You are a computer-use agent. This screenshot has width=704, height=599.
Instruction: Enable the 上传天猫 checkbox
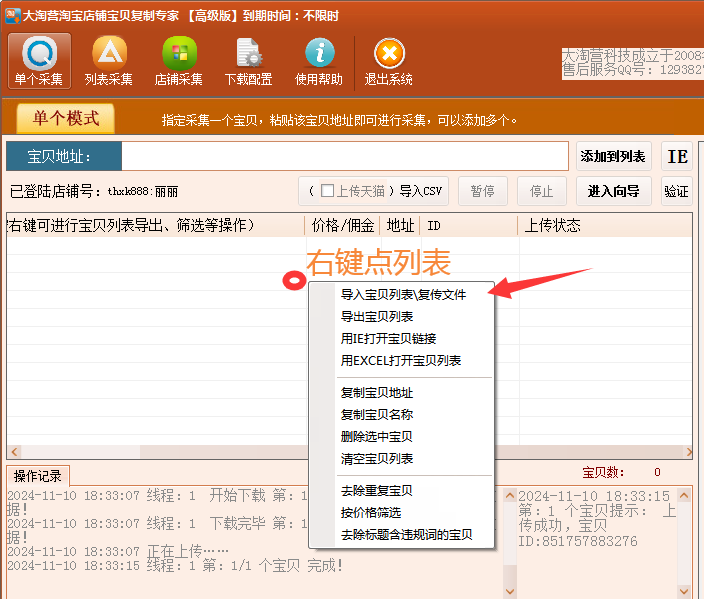click(327, 191)
